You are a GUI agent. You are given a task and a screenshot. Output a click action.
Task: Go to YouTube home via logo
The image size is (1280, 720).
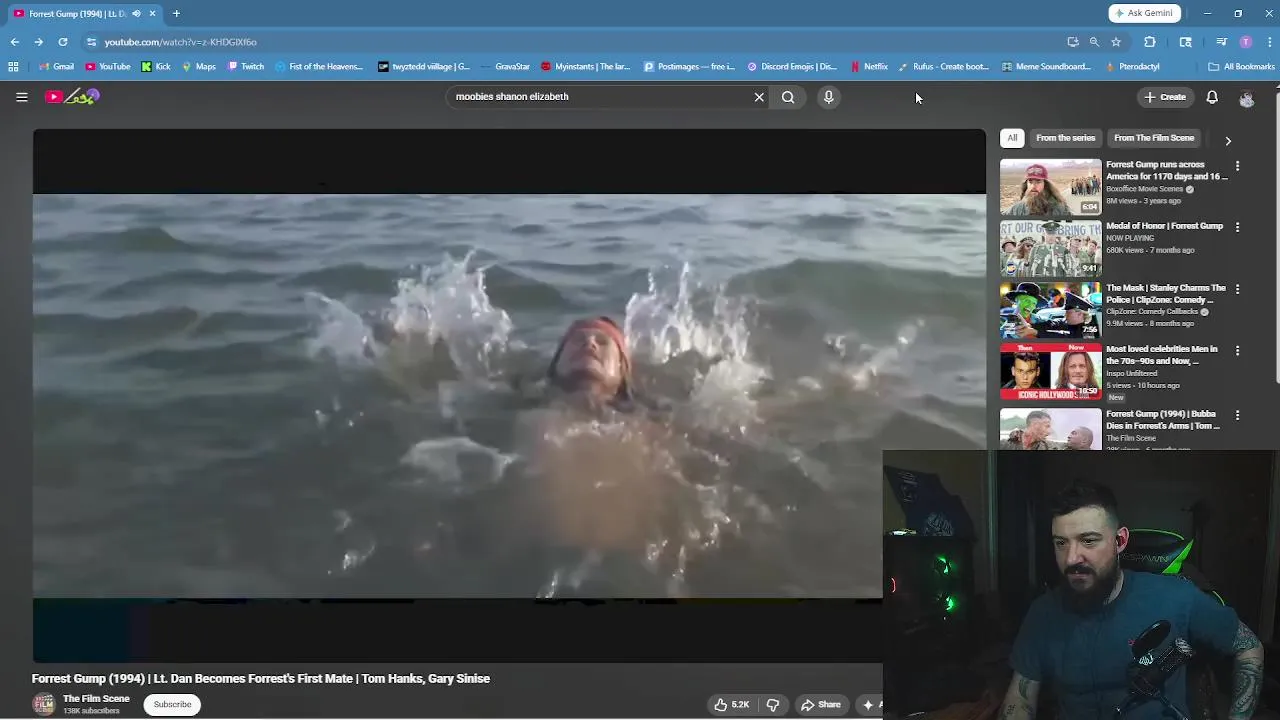pos(73,97)
